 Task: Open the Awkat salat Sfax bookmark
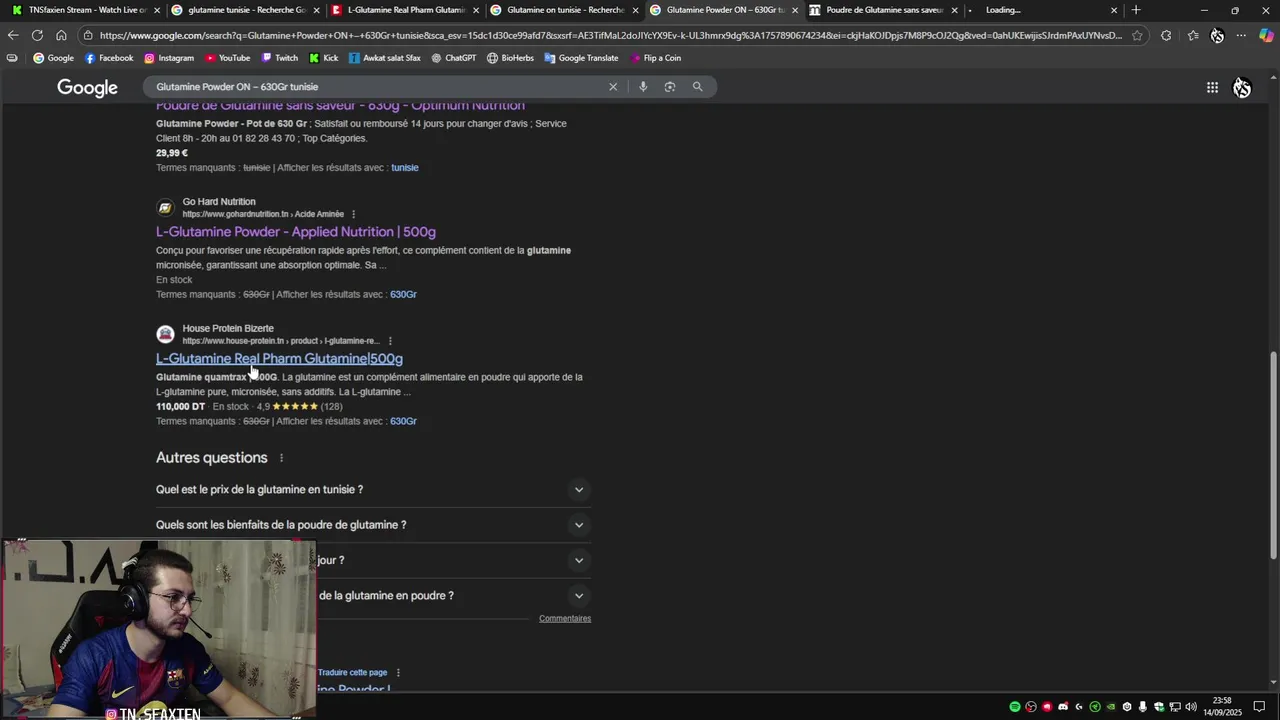(385, 58)
